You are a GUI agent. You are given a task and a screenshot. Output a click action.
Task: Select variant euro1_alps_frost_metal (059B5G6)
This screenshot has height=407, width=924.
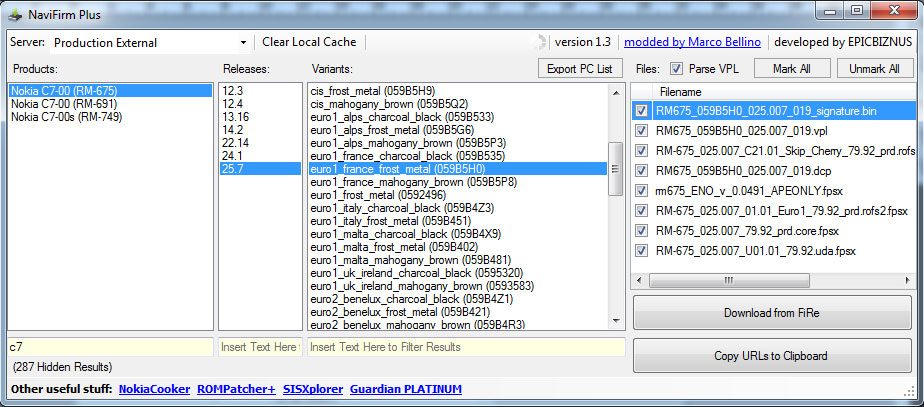[x=458, y=130]
